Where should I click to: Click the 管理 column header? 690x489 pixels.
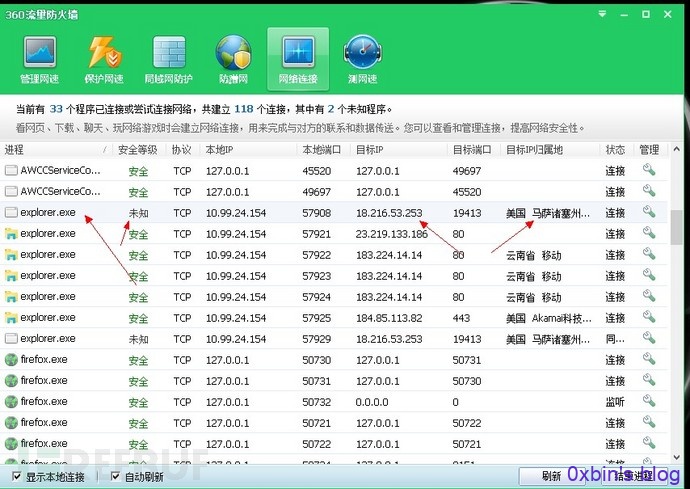click(650, 150)
